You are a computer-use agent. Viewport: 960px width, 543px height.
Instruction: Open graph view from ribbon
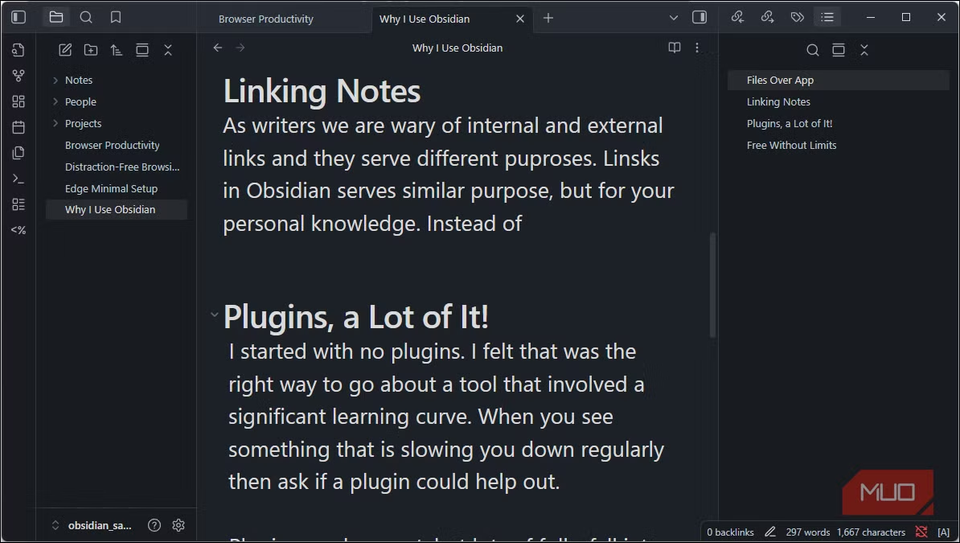point(18,75)
